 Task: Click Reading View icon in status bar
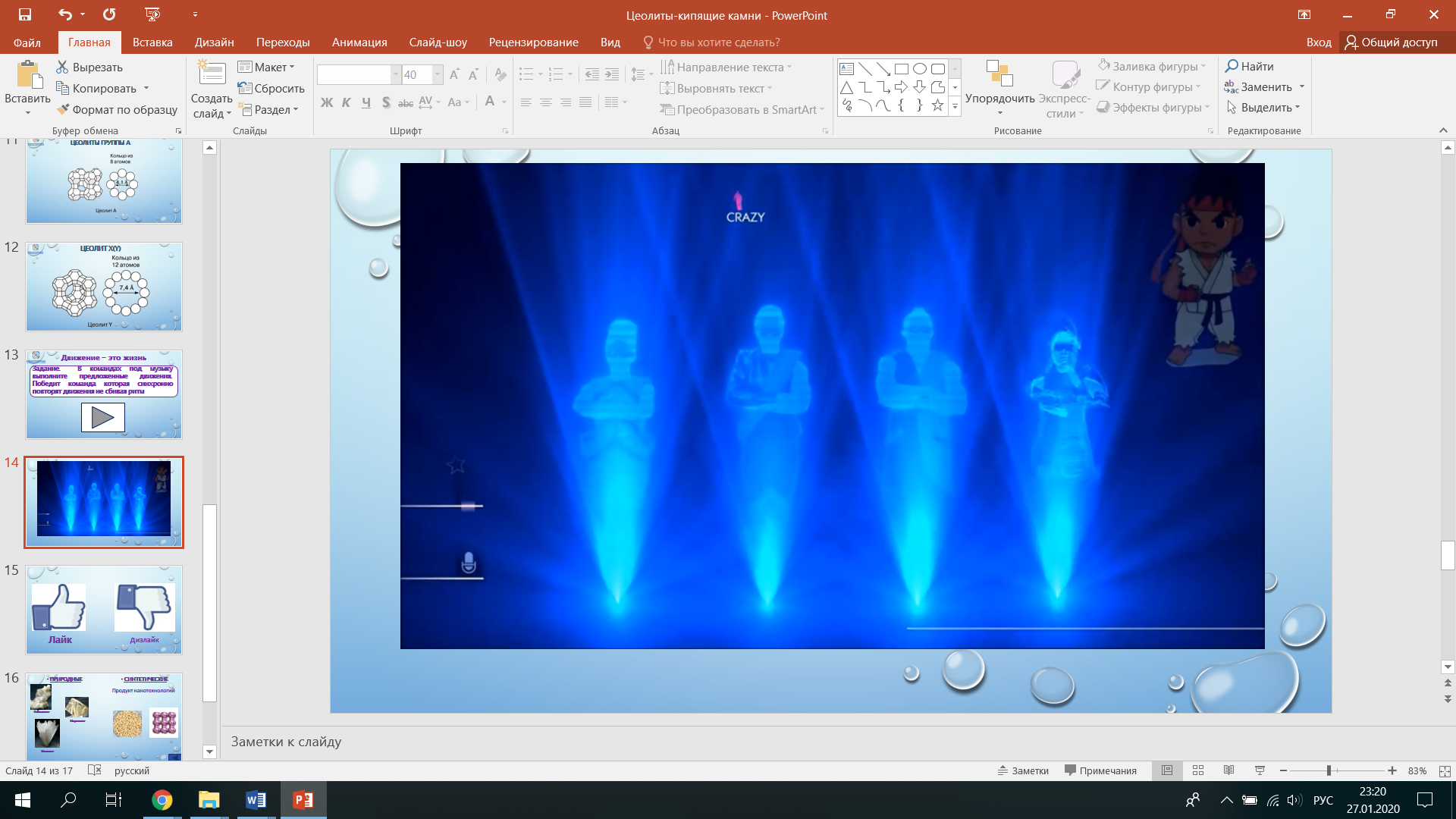[x=1228, y=770]
